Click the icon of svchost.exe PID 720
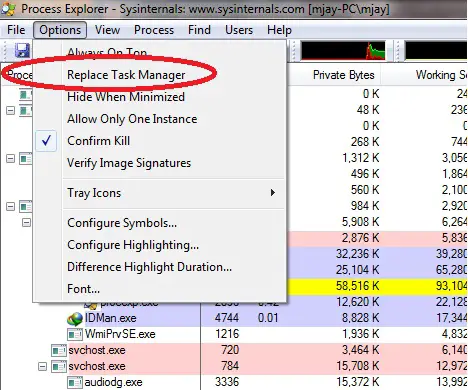Image resolution: width=468 pixels, height=390 pixels. tap(59, 350)
